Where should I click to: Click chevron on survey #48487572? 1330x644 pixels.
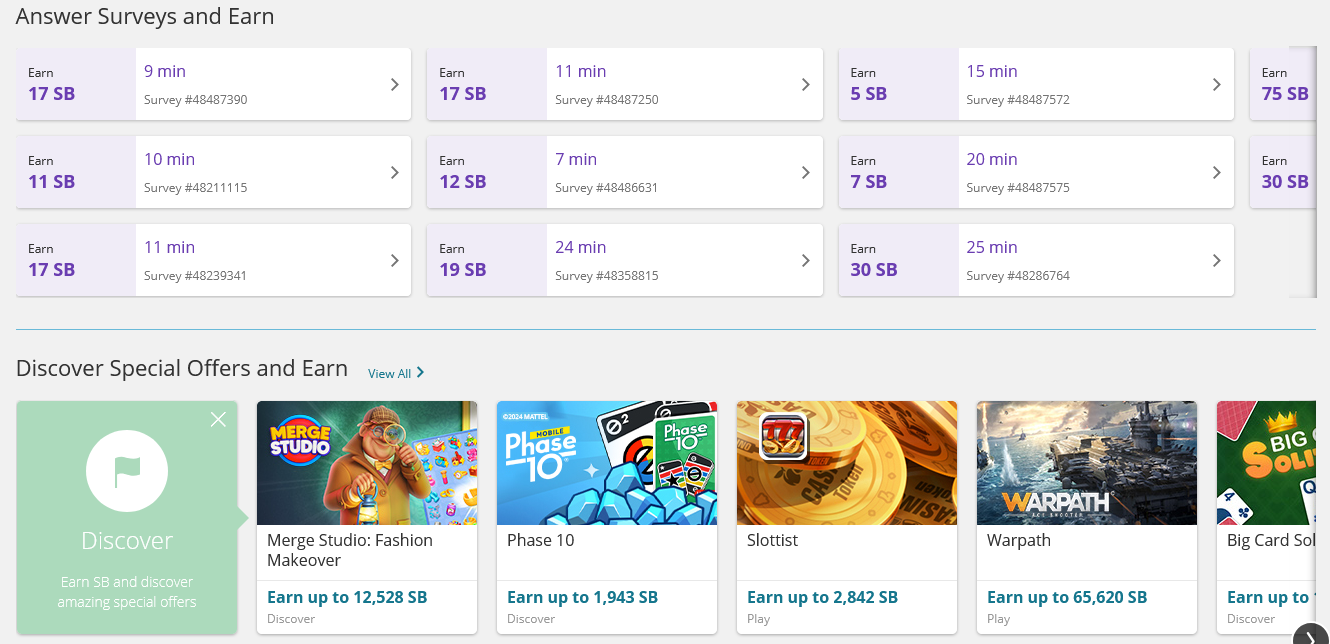(x=1216, y=85)
